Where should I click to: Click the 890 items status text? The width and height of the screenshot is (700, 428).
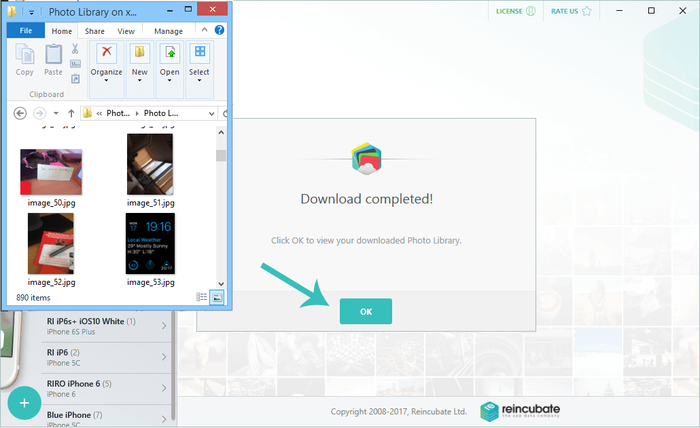pos(33,298)
